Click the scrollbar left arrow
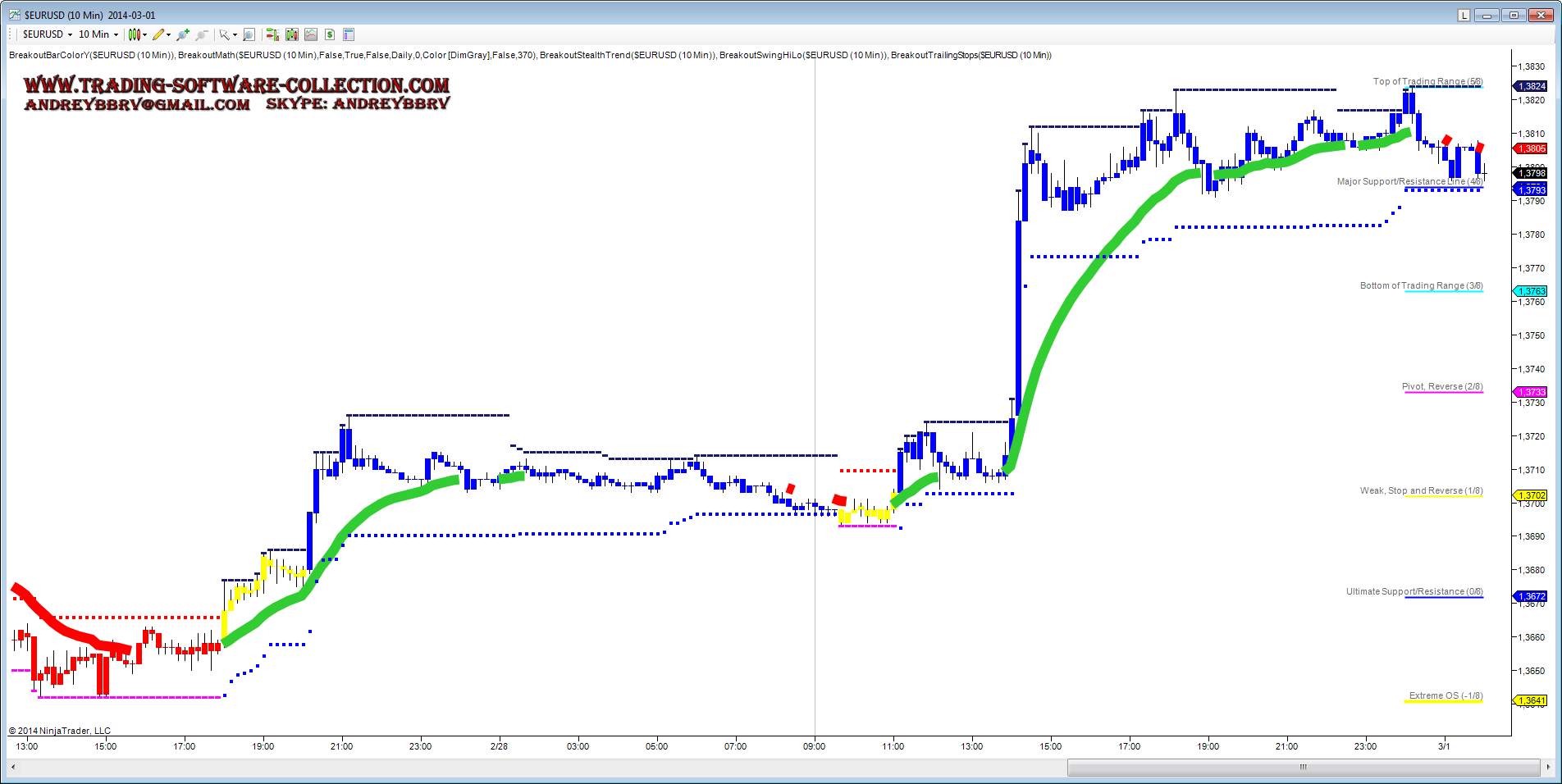Image resolution: width=1562 pixels, height=784 pixels. pos(13,767)
